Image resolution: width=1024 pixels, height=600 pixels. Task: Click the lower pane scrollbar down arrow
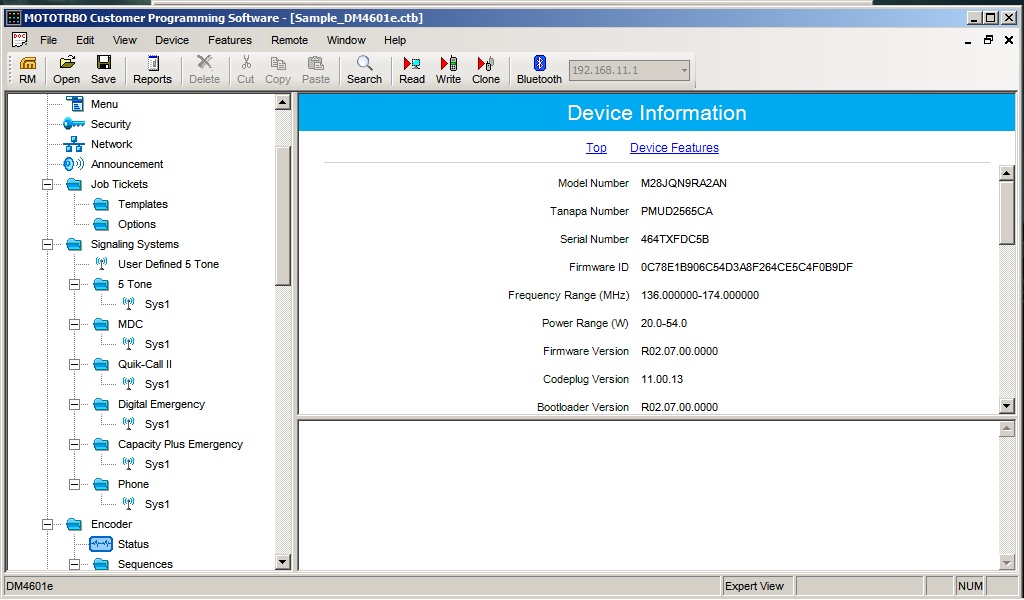coord(1006,562)
